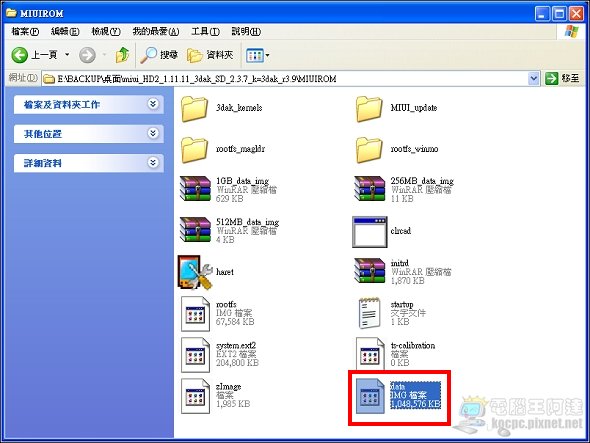Click the 搜尋 search button
Viewport: 590px width, 443px height.
click(158, 55)
